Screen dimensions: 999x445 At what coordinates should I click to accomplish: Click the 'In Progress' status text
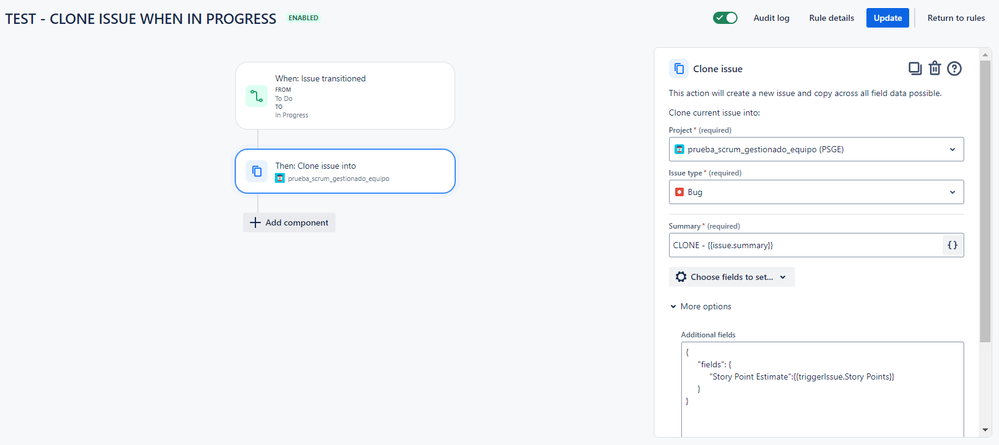[x=292, y=115]
